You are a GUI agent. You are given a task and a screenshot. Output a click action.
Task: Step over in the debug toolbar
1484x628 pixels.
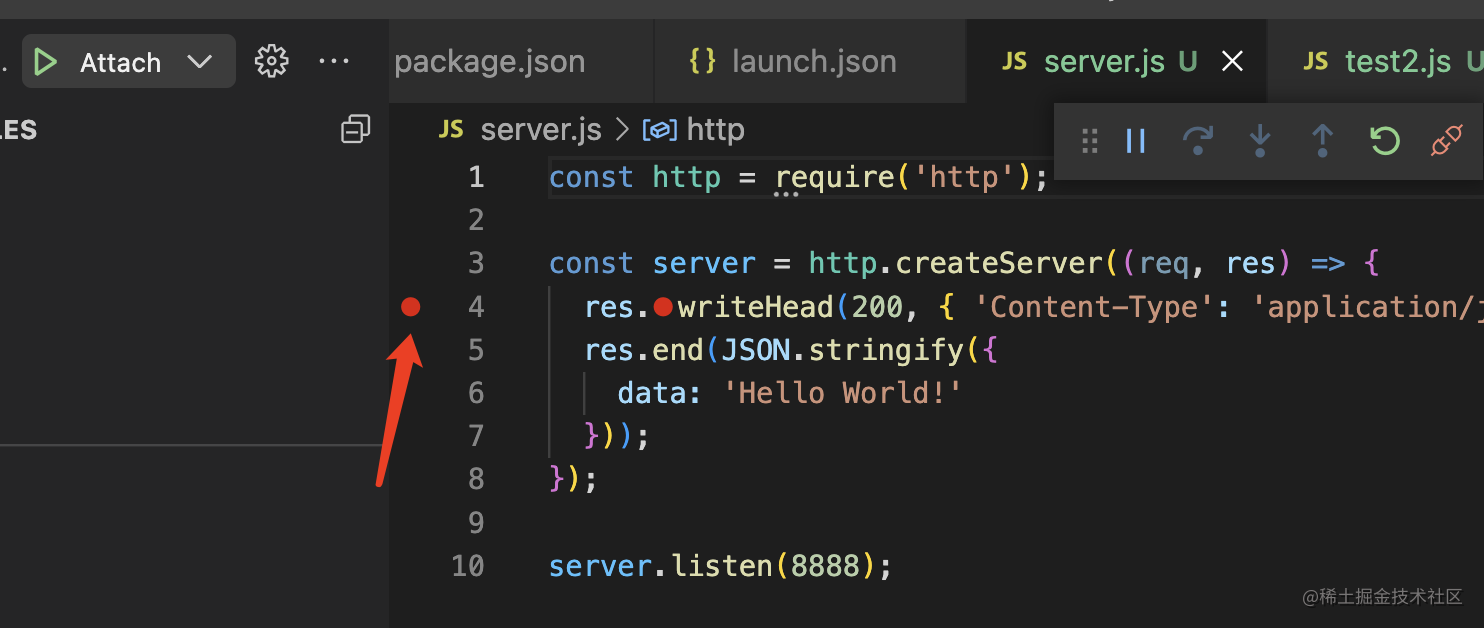1197,141
